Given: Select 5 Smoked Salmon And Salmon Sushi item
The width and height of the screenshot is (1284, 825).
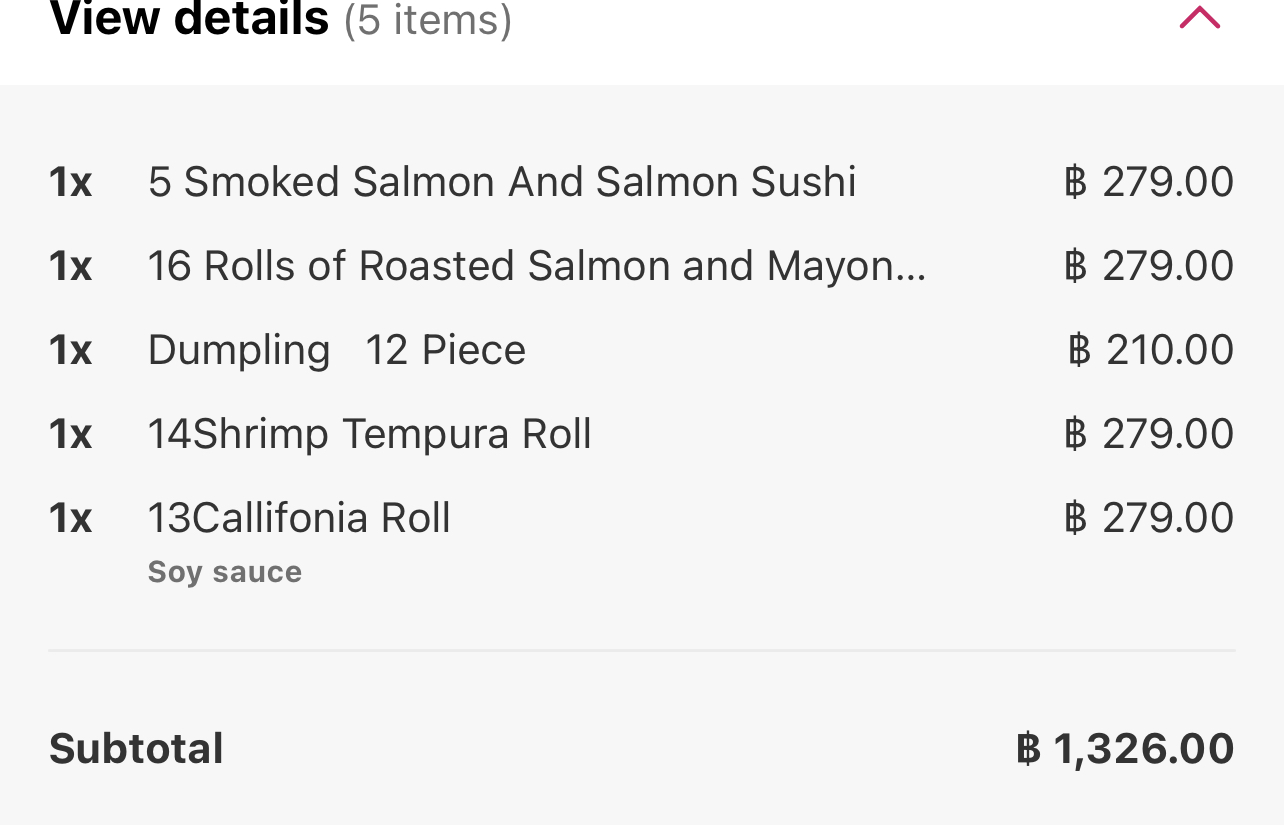Looking at the screenshot, I should point(502,182).
